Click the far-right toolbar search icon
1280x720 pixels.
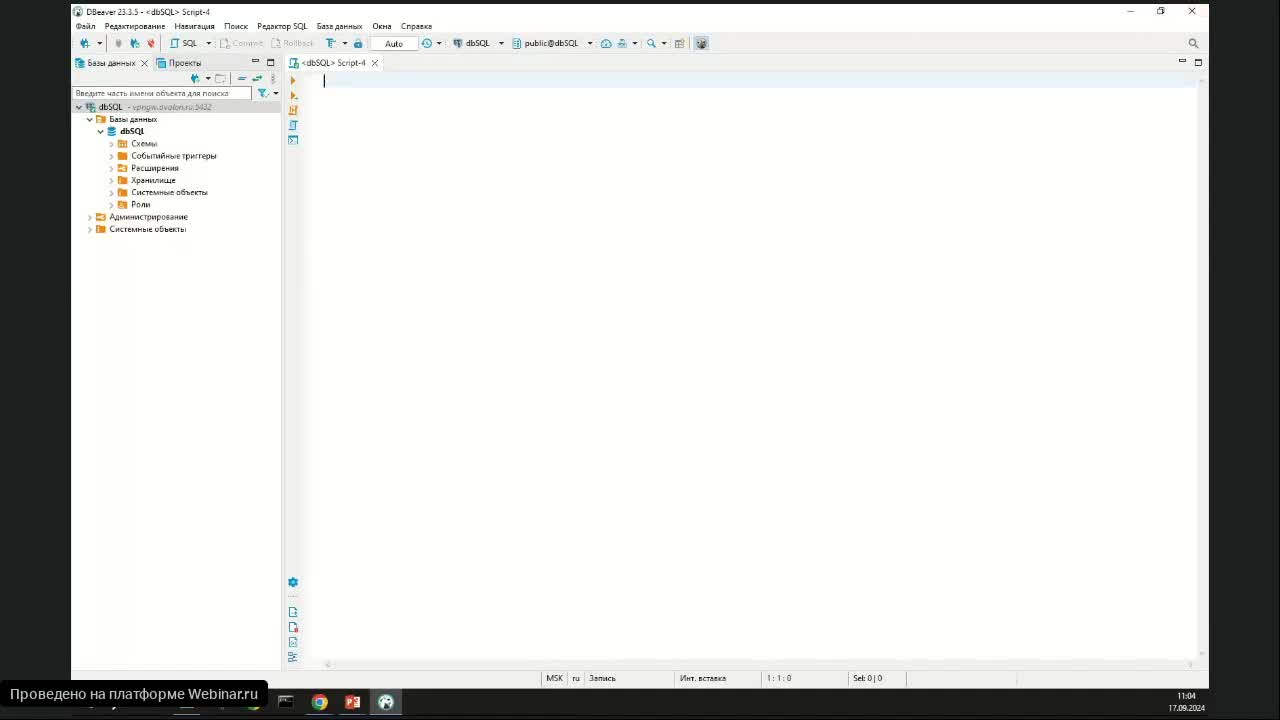pos(1193,43)
